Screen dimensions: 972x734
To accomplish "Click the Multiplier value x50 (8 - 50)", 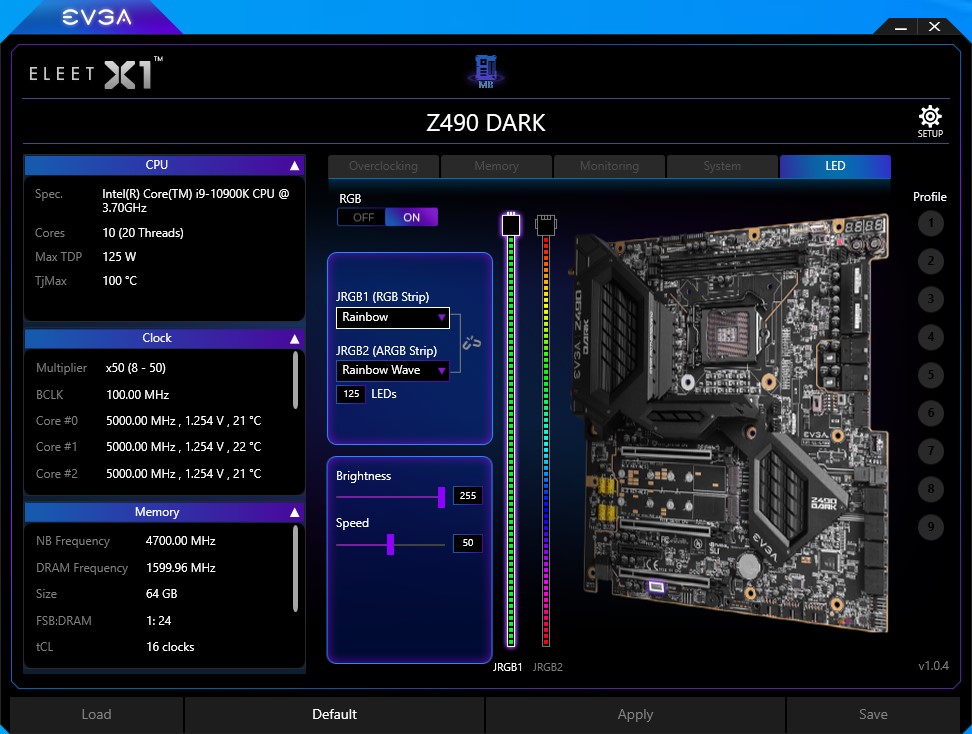I will tap(136, 368).
